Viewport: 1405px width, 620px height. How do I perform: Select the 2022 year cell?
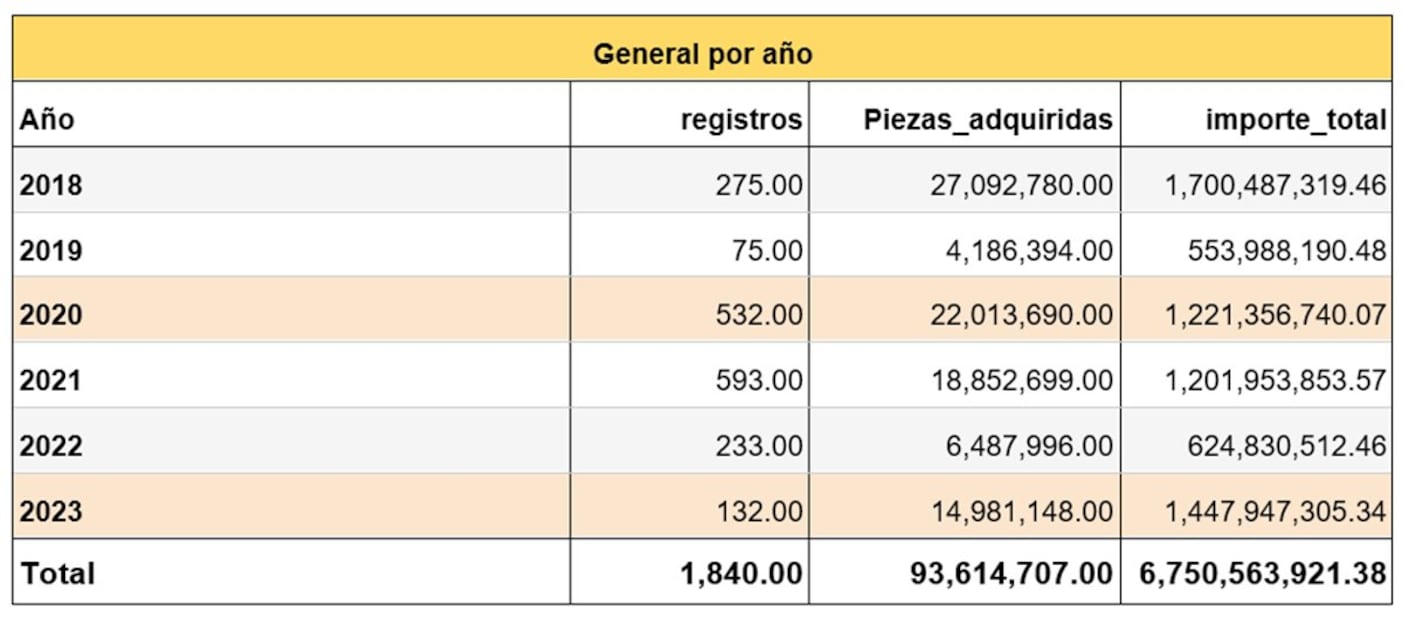pyautogui.click(x=51, y=445)
